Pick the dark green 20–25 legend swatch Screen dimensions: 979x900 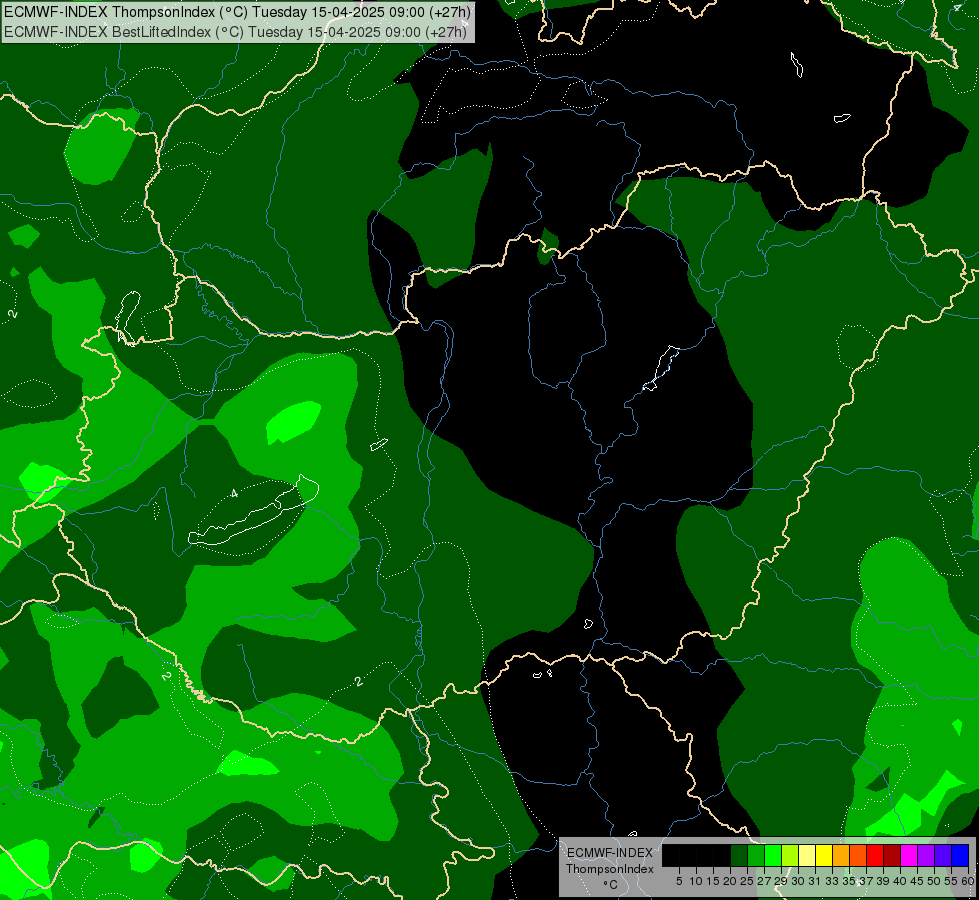pyautogui.click(x=739, y=855)
